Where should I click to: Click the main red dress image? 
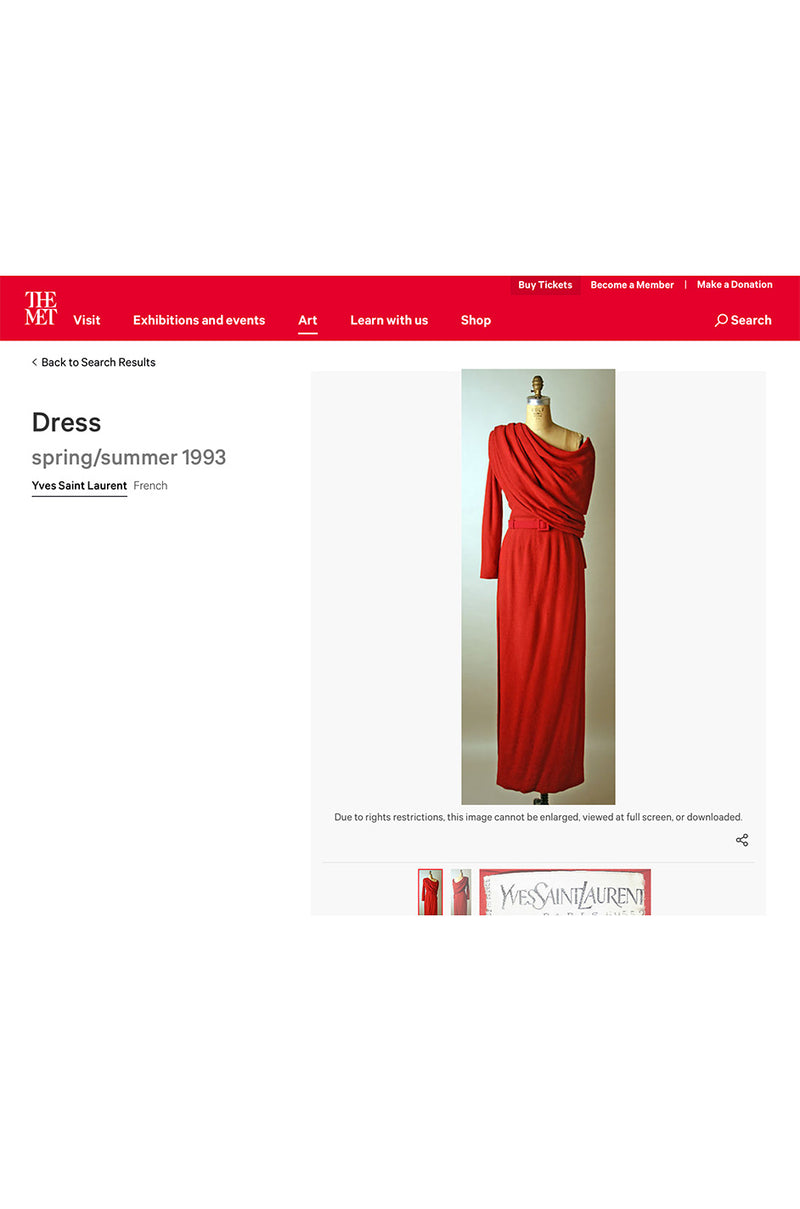pyautogui.click(x=538, y=587)
